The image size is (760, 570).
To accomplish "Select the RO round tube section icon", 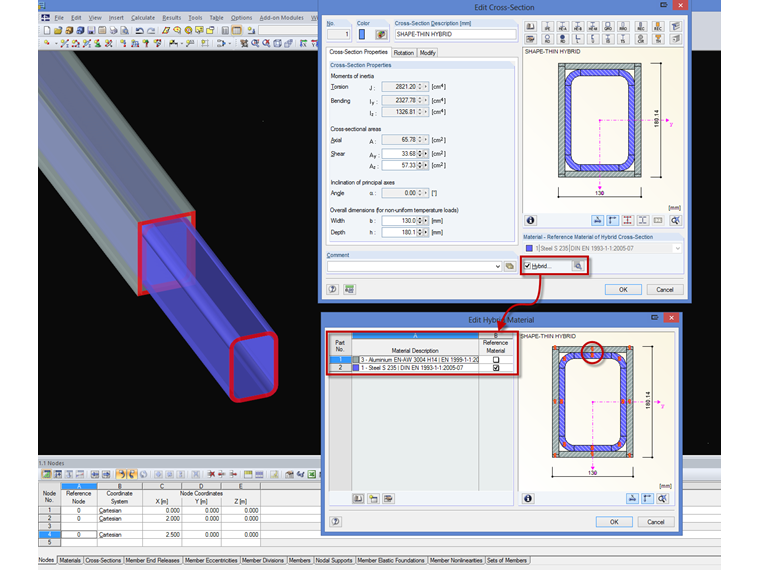I will click(547, 39).
